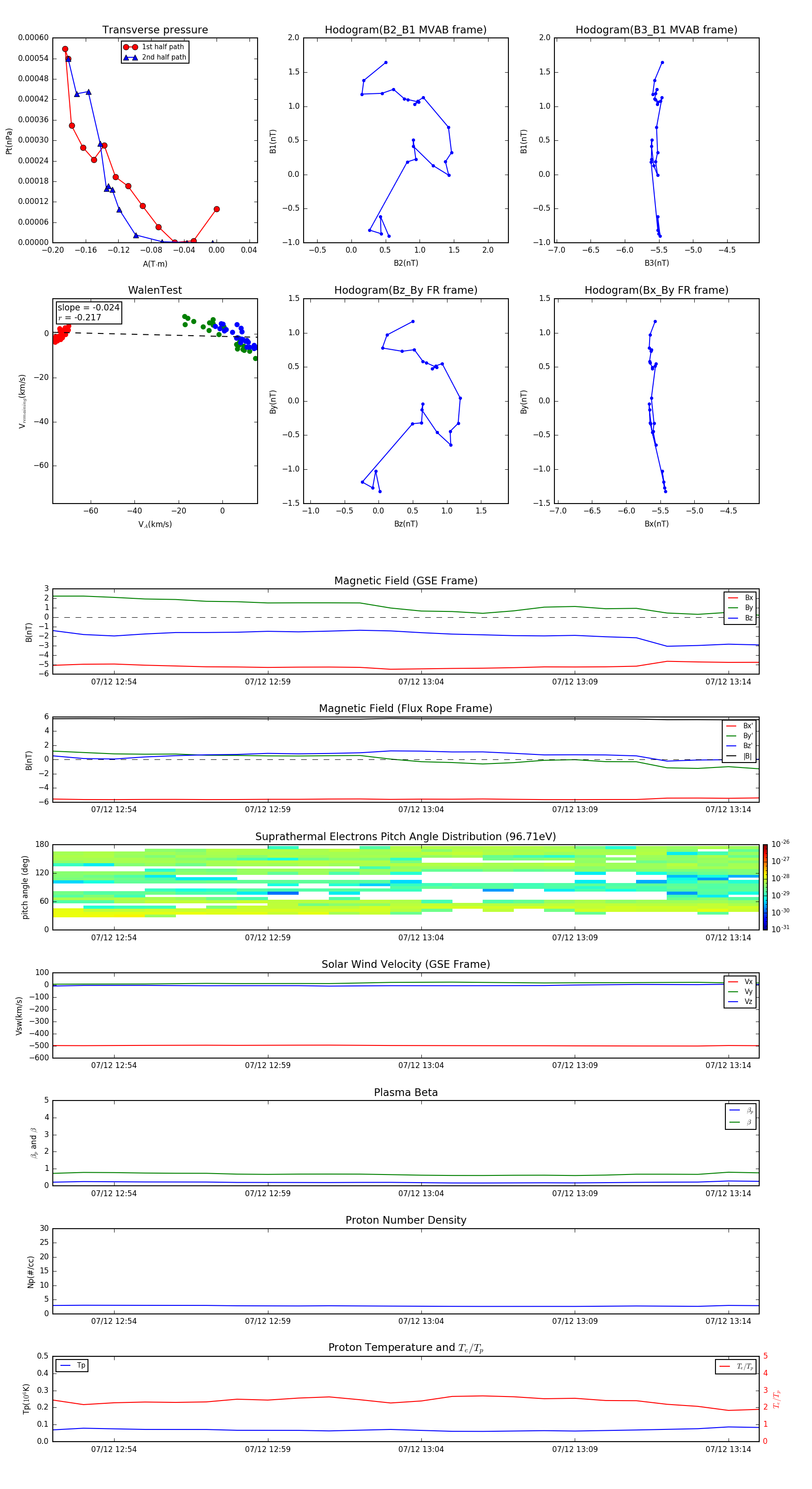Click the 'A(T·m)' x-axis label
Viewport: 812px width, 1489px height.
(x=155, y=264)
